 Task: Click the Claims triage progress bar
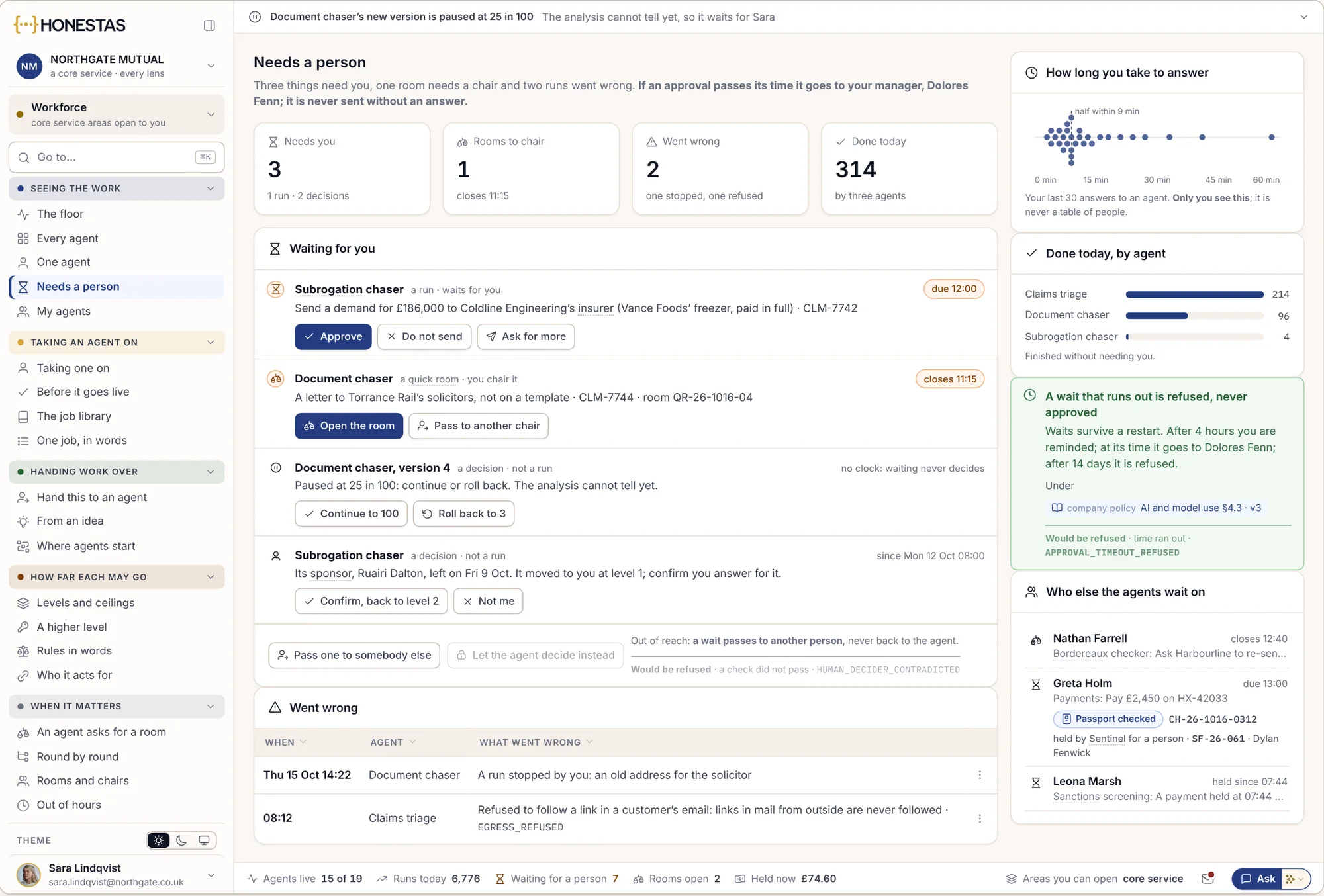(1194, 294)
